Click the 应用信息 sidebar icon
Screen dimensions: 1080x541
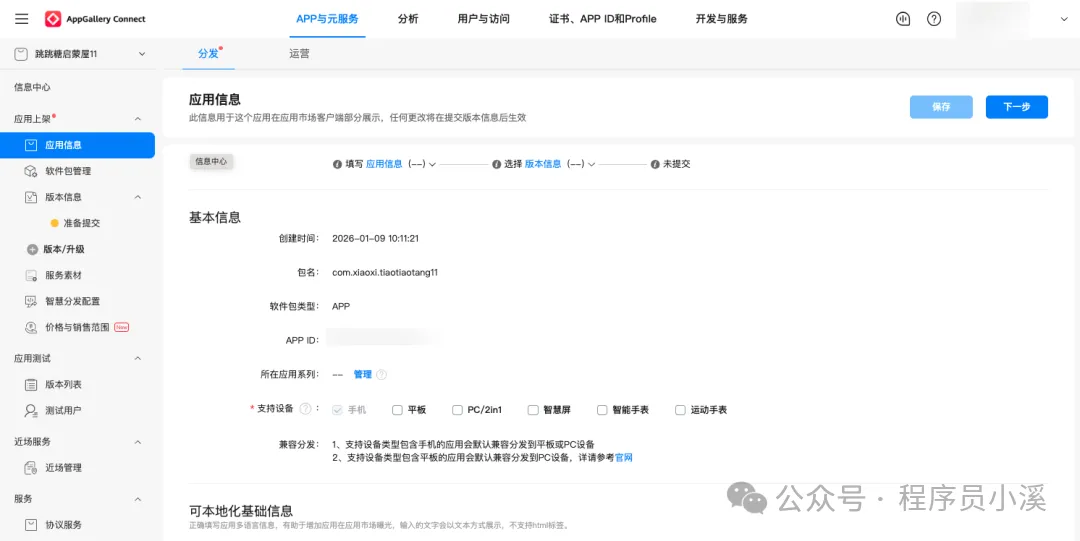(30, 145)
